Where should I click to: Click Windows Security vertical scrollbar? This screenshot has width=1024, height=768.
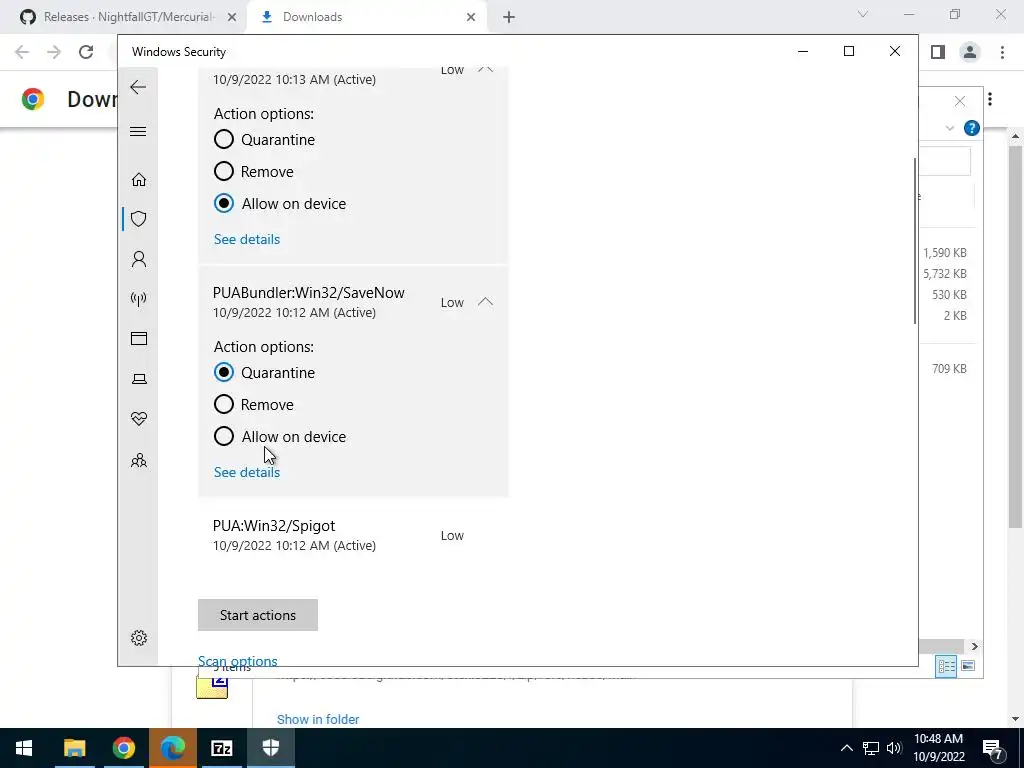pos(914,240)
